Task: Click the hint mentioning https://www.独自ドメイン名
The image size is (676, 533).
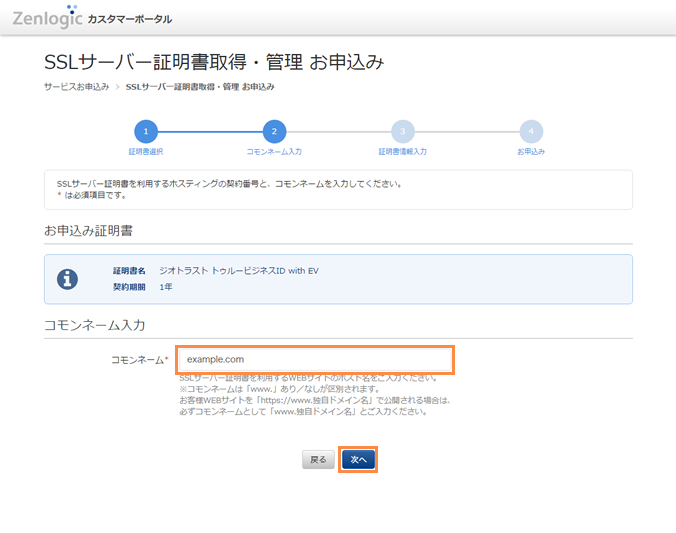Action: tap(316, 400)
